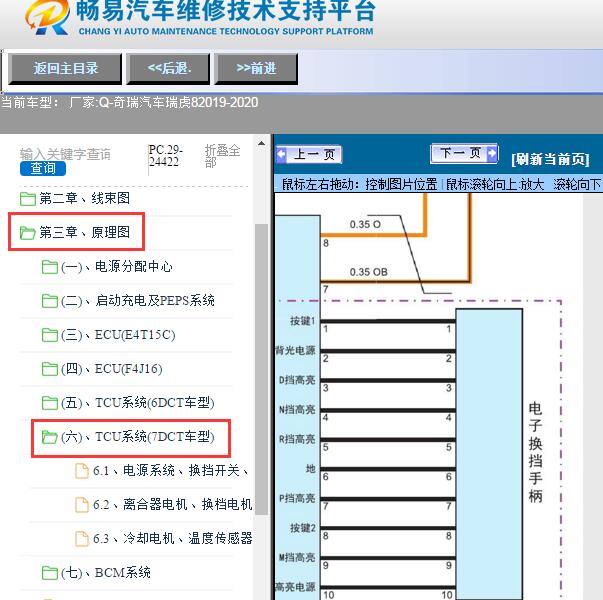Click folder icon beside TCU系统(6DCT车型)
603x600 pixels.
click(50, 403)
